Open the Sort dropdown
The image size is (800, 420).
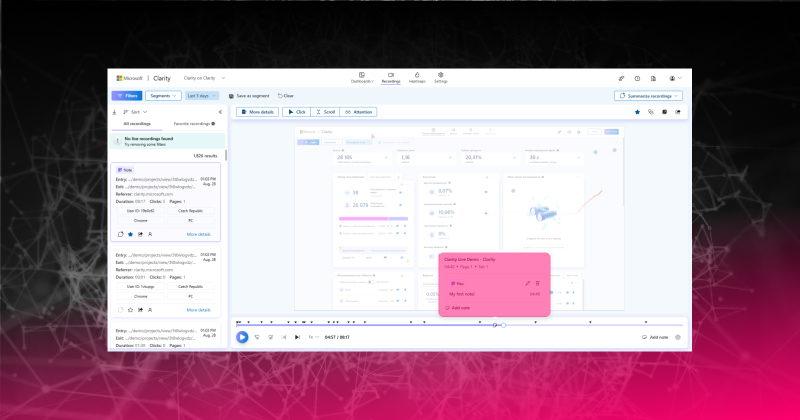click(135, 112)
